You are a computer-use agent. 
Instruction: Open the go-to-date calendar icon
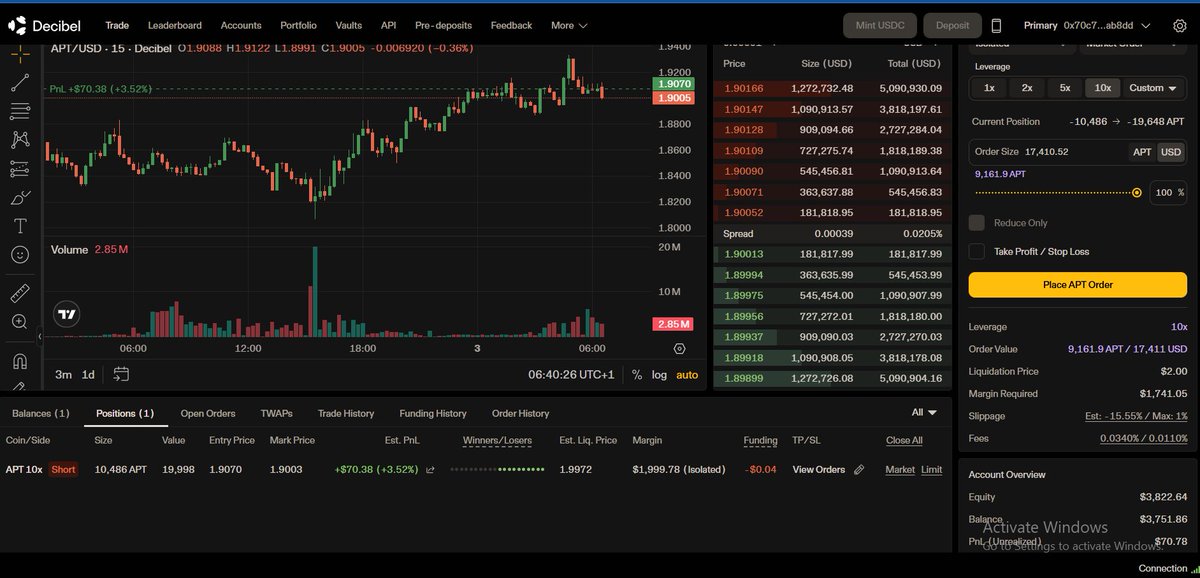(x=121, y=375)
